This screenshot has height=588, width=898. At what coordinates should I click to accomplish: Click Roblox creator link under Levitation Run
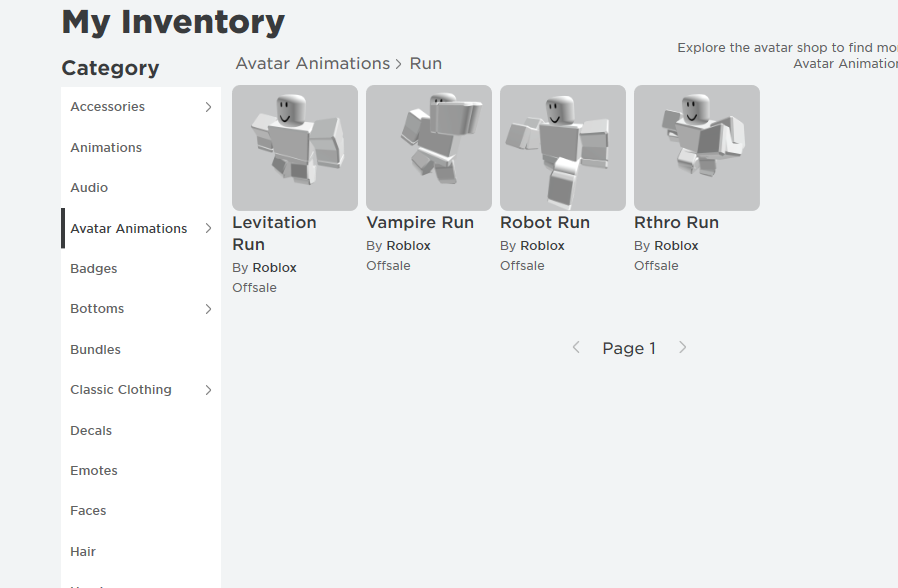(x=274, y=268)
